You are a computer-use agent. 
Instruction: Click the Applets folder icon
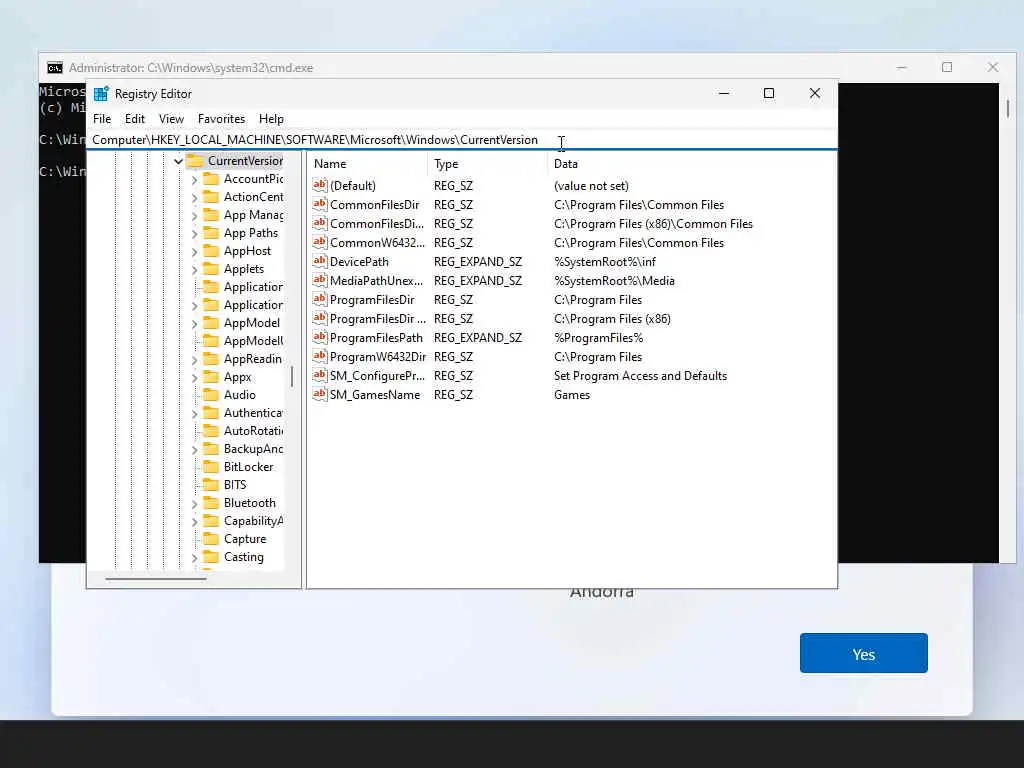click(211, 268)
